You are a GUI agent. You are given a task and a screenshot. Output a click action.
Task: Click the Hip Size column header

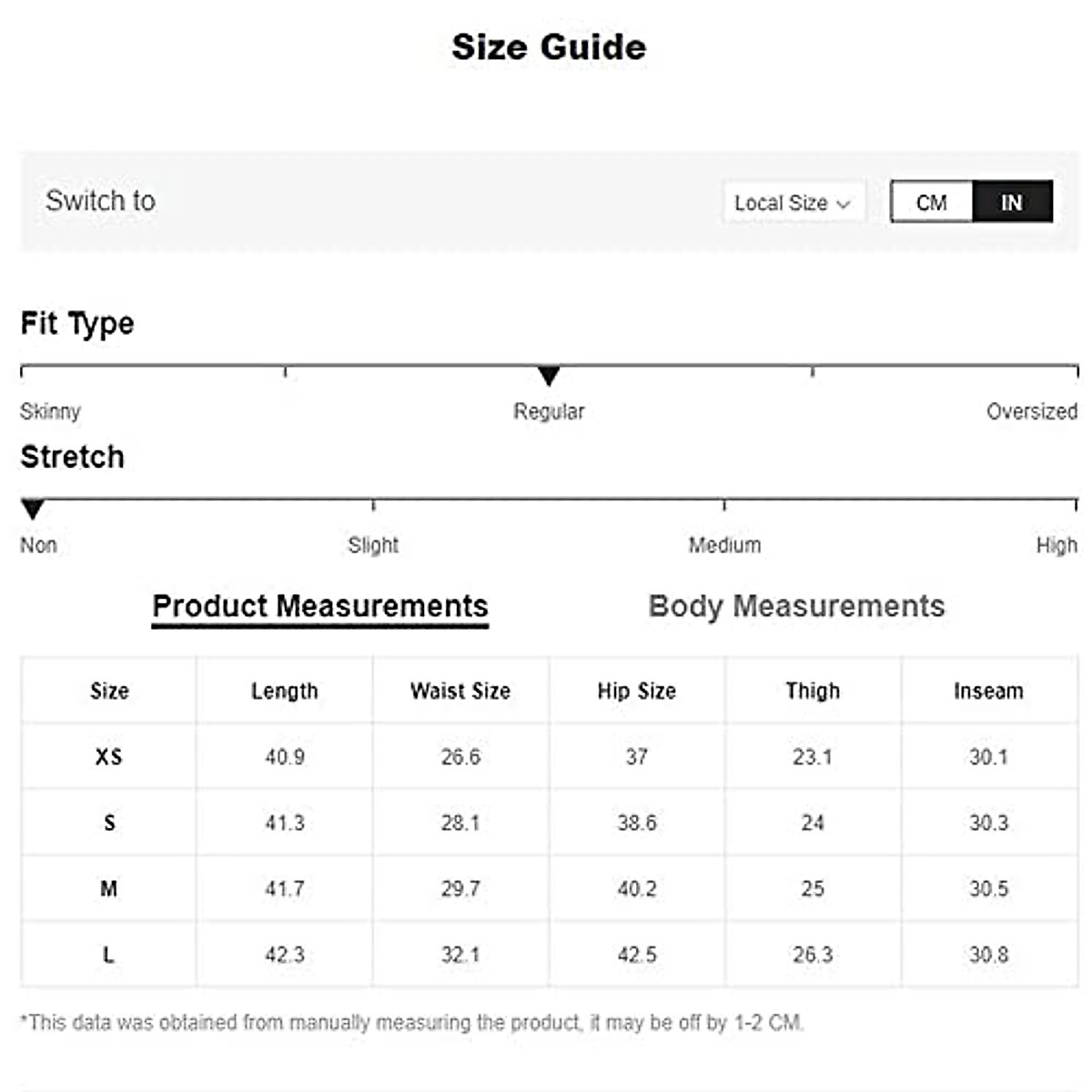click(x=637, y=691)
